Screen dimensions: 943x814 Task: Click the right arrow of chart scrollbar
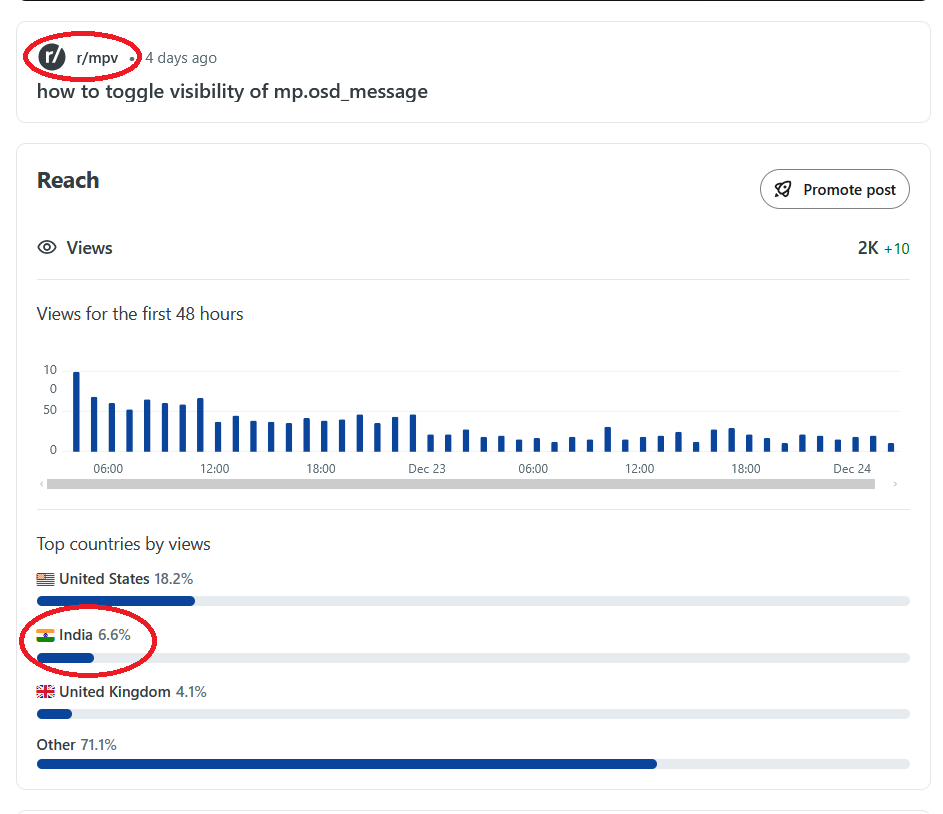[895, 484]
